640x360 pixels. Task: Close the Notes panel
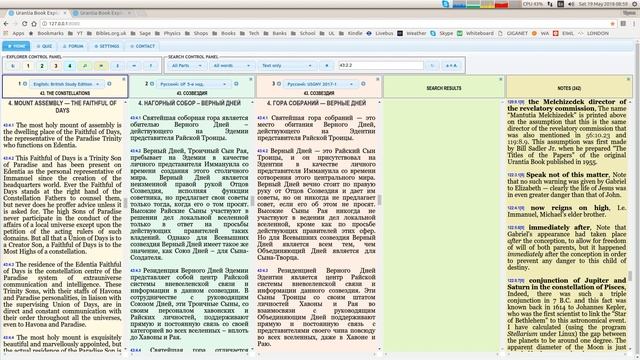629,79
